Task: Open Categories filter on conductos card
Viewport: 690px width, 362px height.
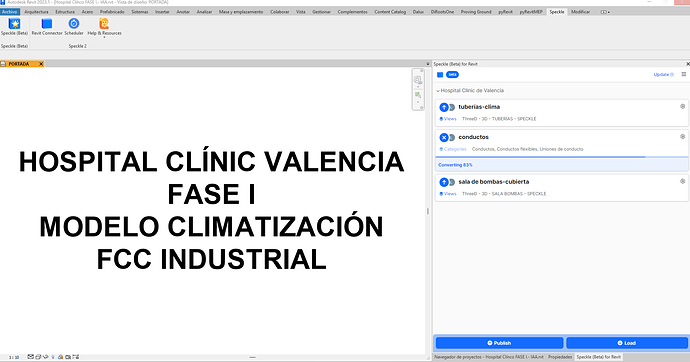Action: pyautogui.click(x=453, y=149)
